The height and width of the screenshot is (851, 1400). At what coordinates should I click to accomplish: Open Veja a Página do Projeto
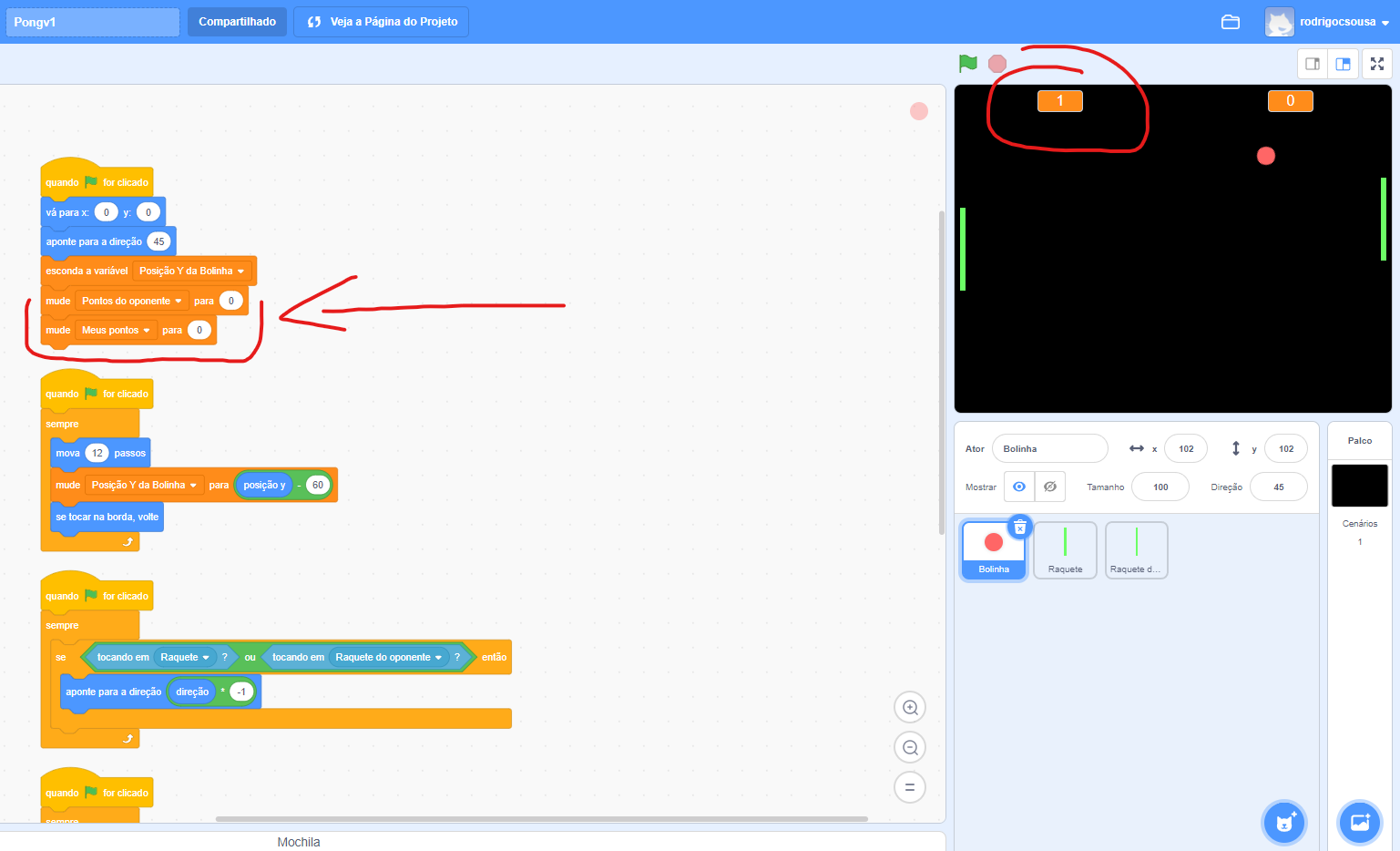click(x=381, y=22)
